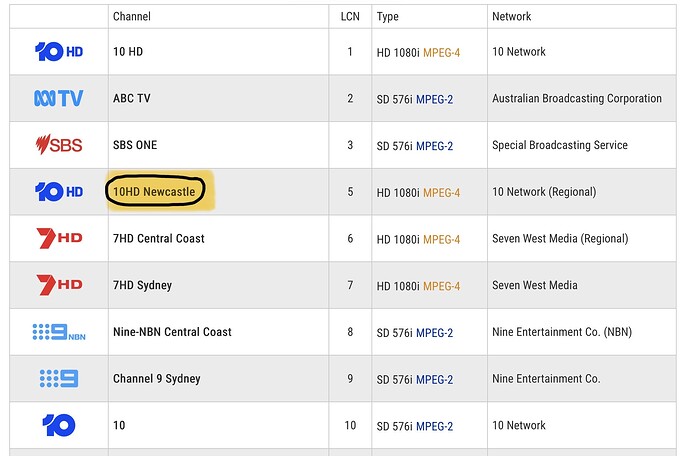Click the Channel column header
The image size is (690, 456).
tap(132, 17)
